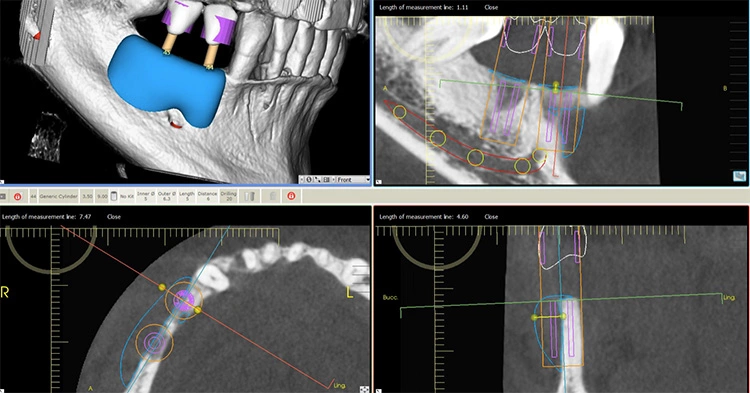Click the sleeve Length 5 field
Image resolution: width=750 pixels, height=393 pixels.
coord(187,196)
